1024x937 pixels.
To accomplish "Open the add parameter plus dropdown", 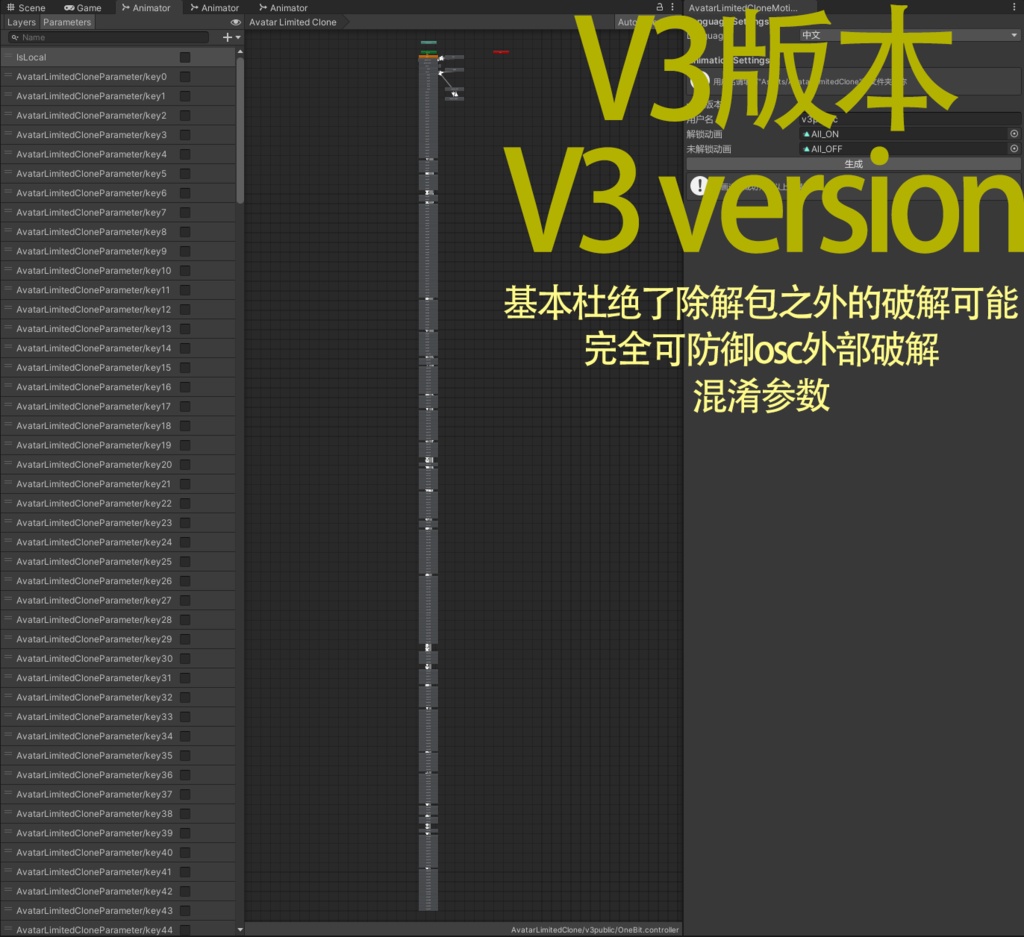I will (x=231, y=37).
